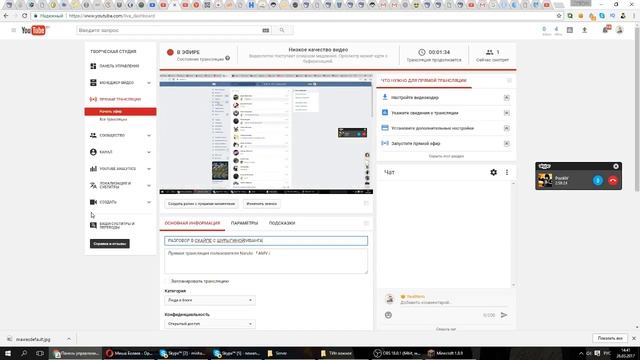The image size is (640, 360).
Task: Click the change thumbnail button
Action: (262, 204)
